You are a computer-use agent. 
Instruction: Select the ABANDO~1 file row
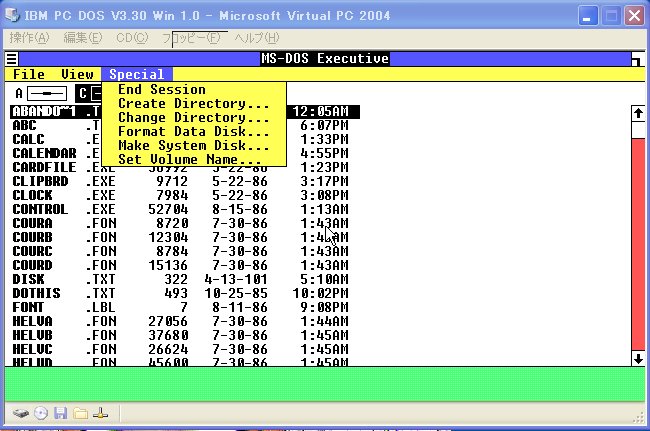pos(184,111)
